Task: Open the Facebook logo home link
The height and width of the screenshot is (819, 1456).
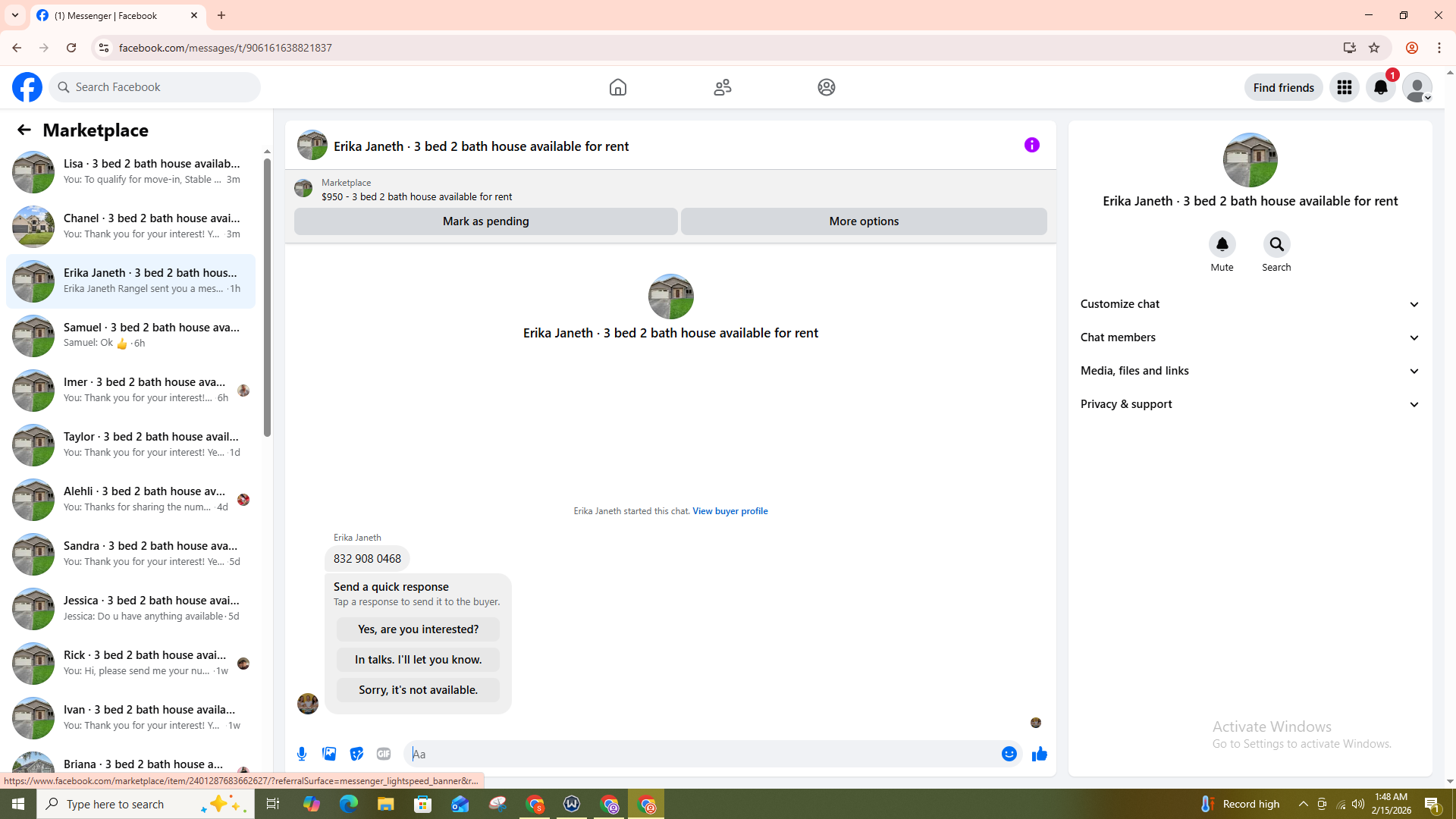Action: pos(27,87)
